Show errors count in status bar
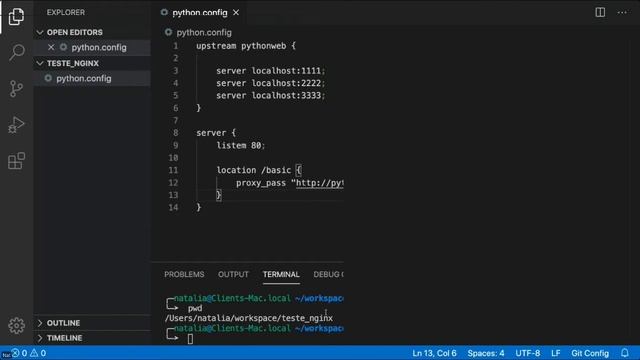Viewport: 640px width, 360px height. [x=20, y=353]
